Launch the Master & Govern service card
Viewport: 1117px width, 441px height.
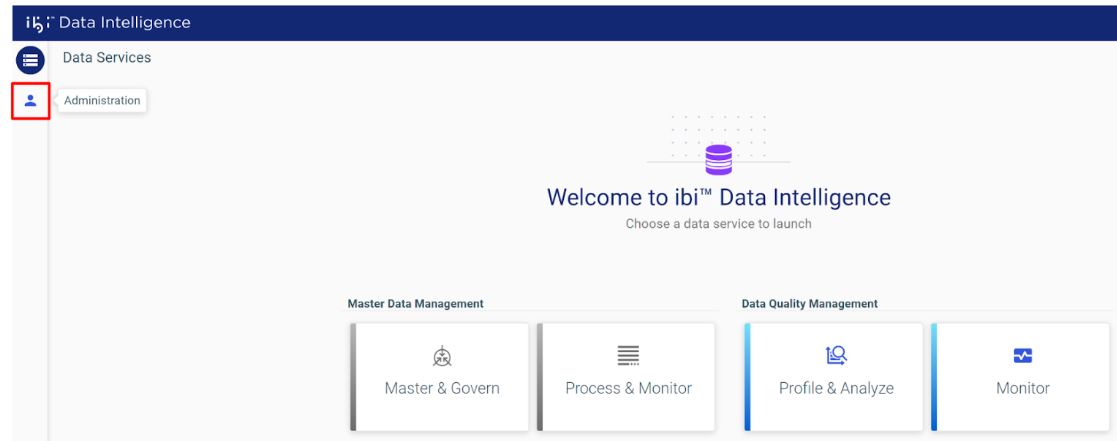click(440, 377)
